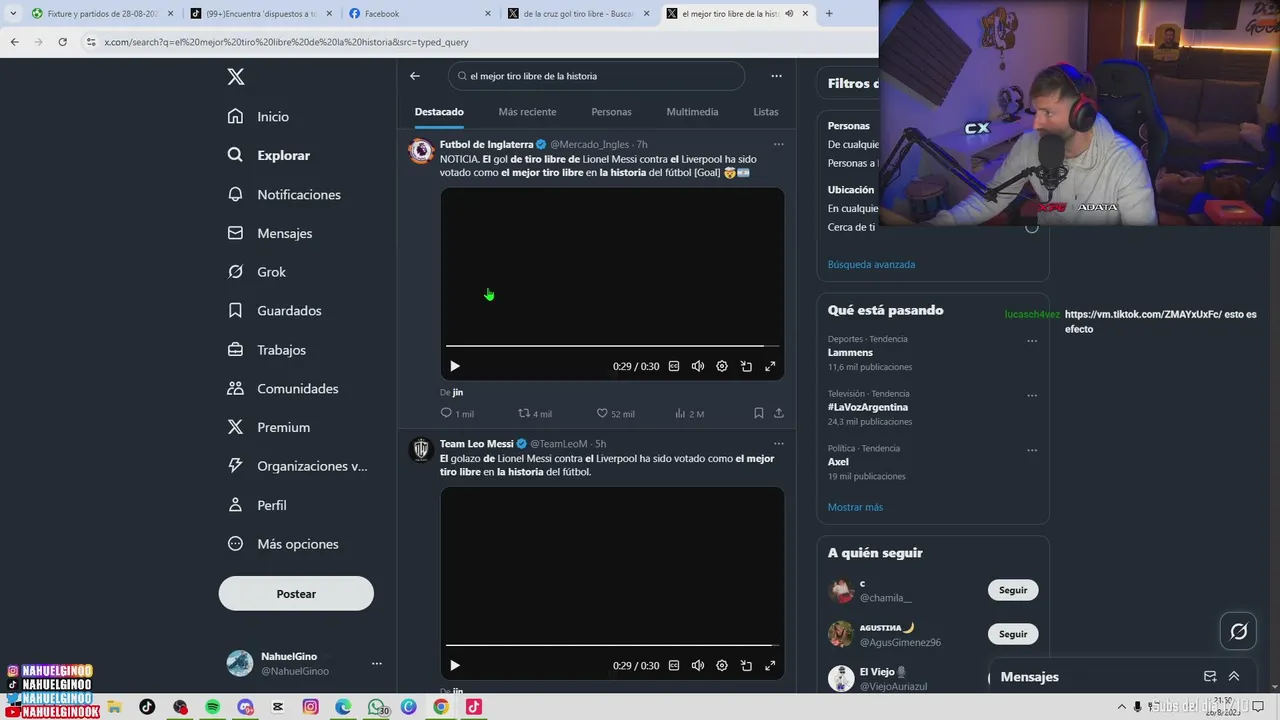Open Trabajos in the sidebar

266,350
